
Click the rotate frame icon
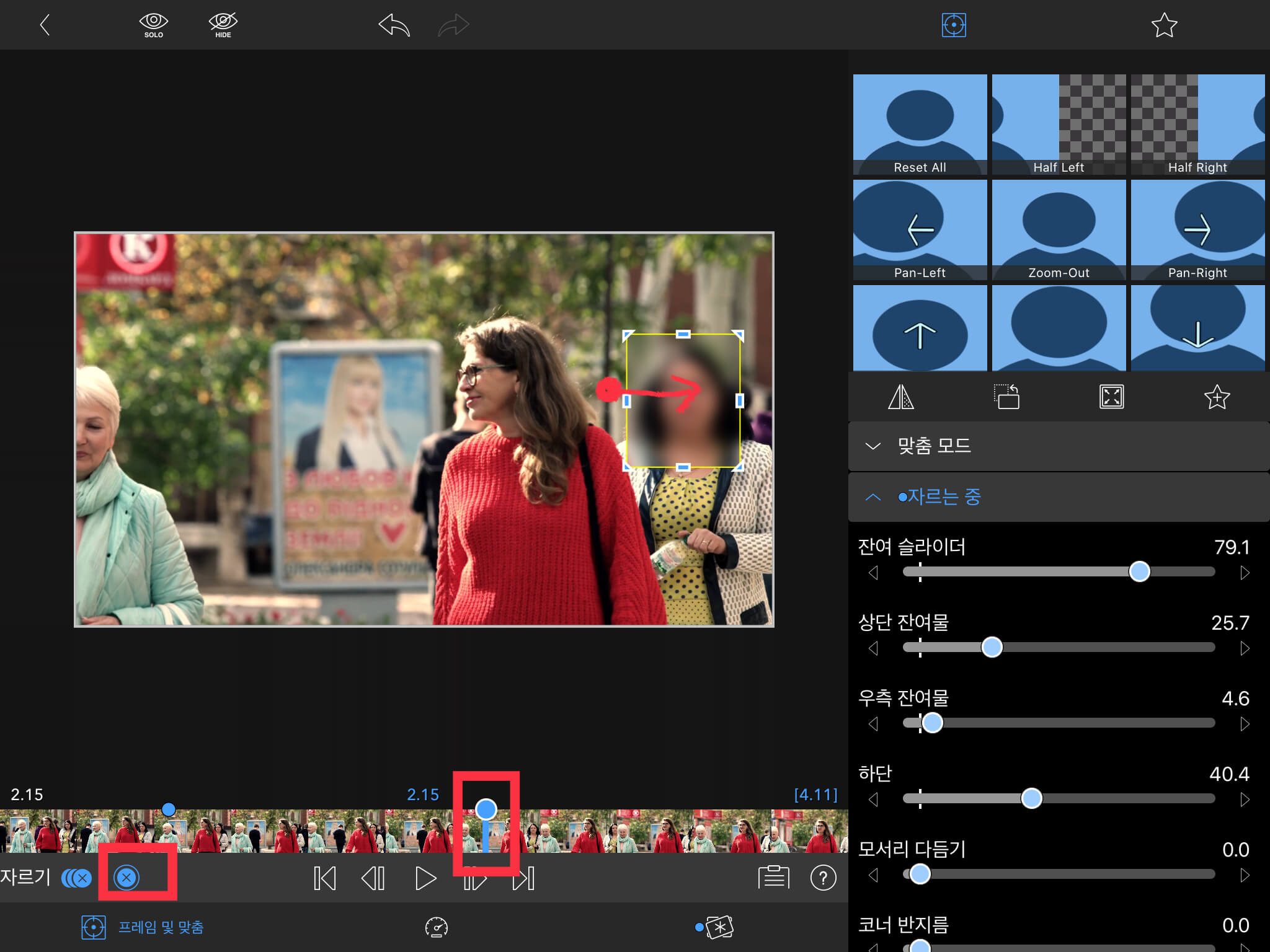click(1006, 397)
